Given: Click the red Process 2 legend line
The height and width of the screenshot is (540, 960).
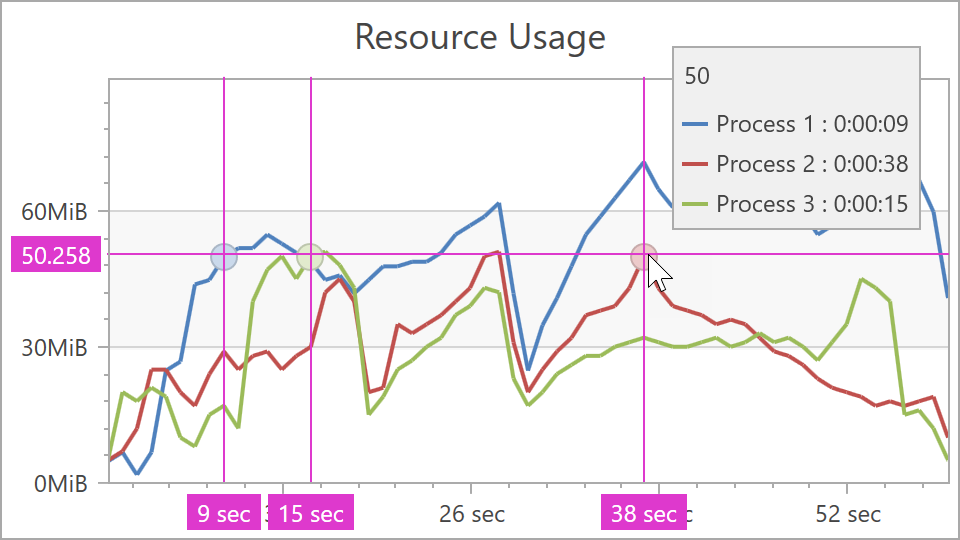Looking at the screenshot, I should coord(695,164).
